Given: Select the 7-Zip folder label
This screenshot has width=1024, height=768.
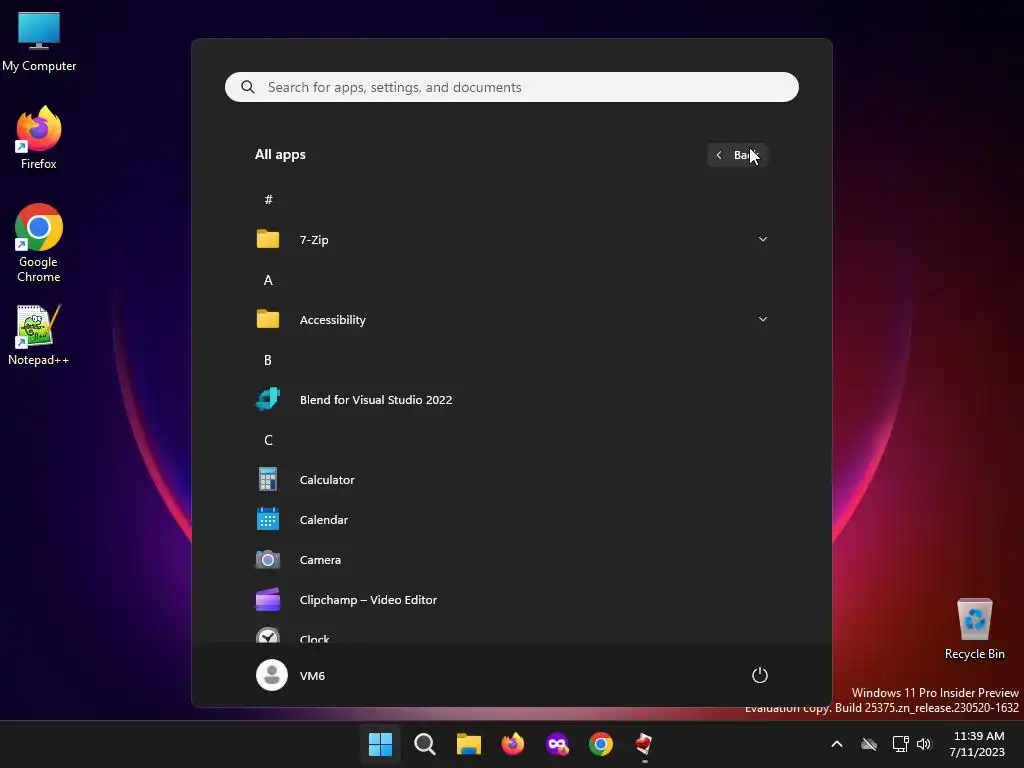Looking at the screenshot, I should tap(314, 240).
